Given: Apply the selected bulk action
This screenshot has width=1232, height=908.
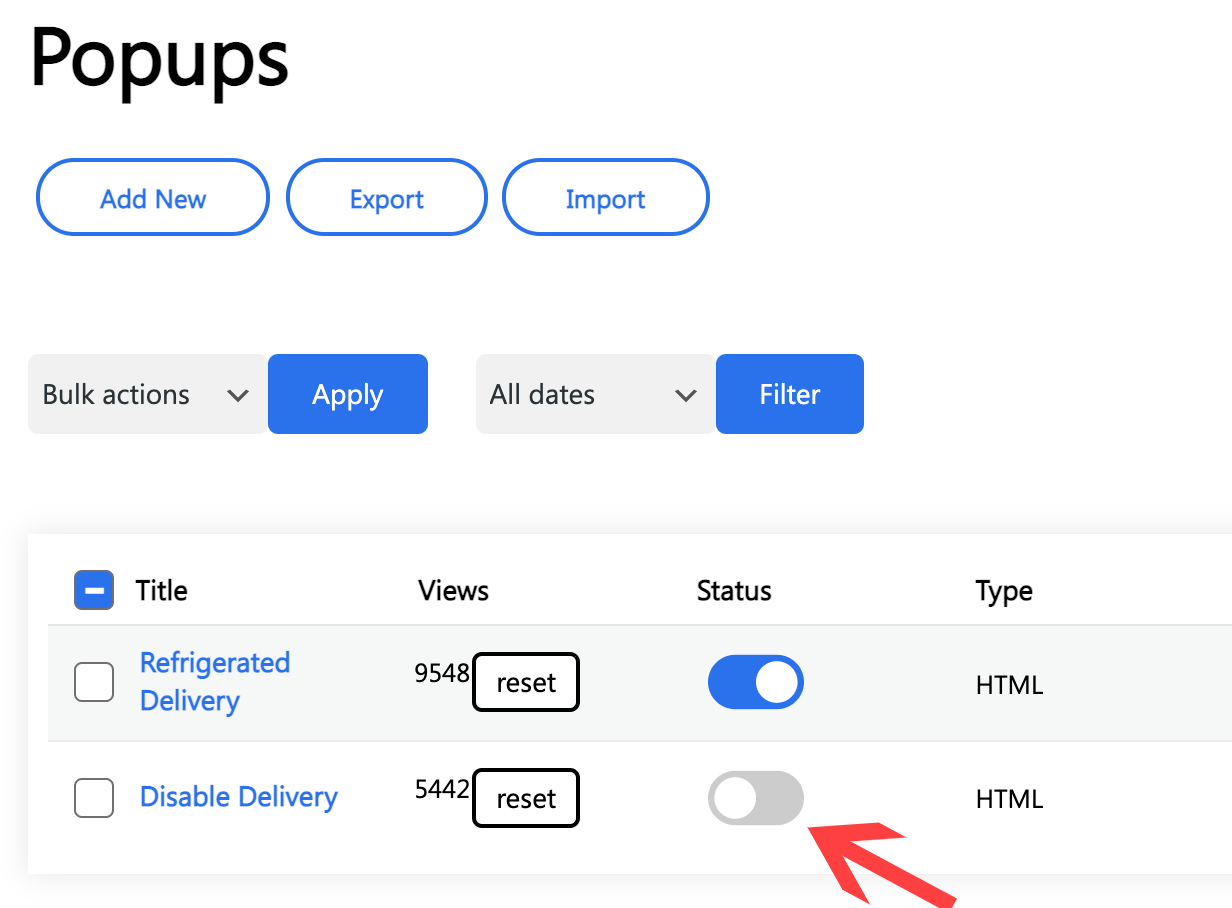Looking at the screenshot, I should (347, 394).
